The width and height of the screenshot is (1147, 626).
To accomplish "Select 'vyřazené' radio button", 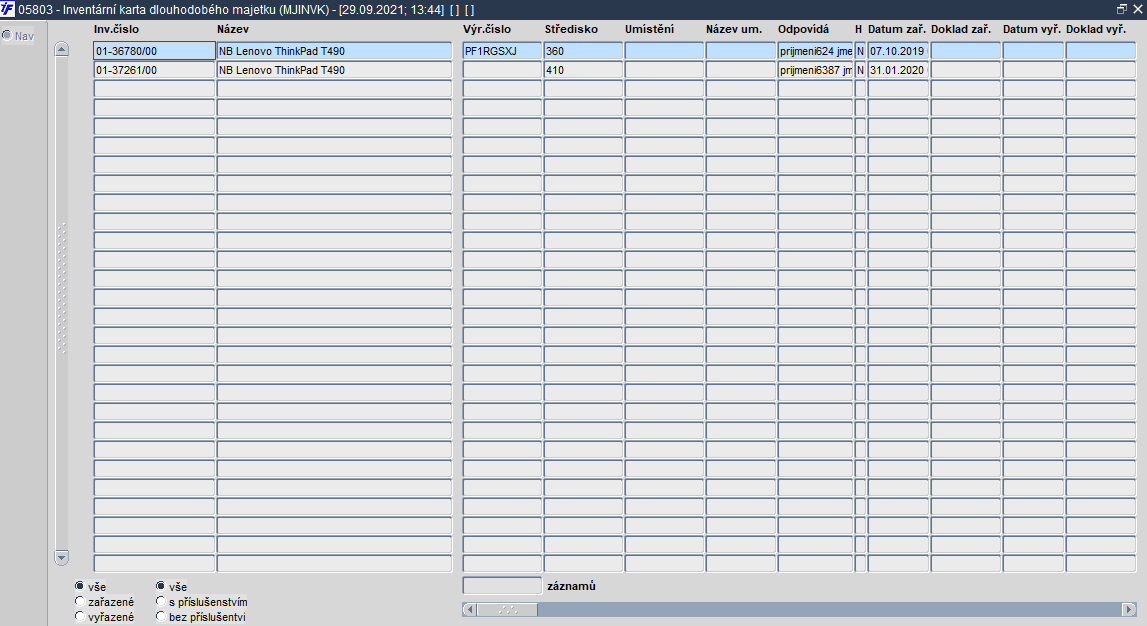I will (80, 616).
